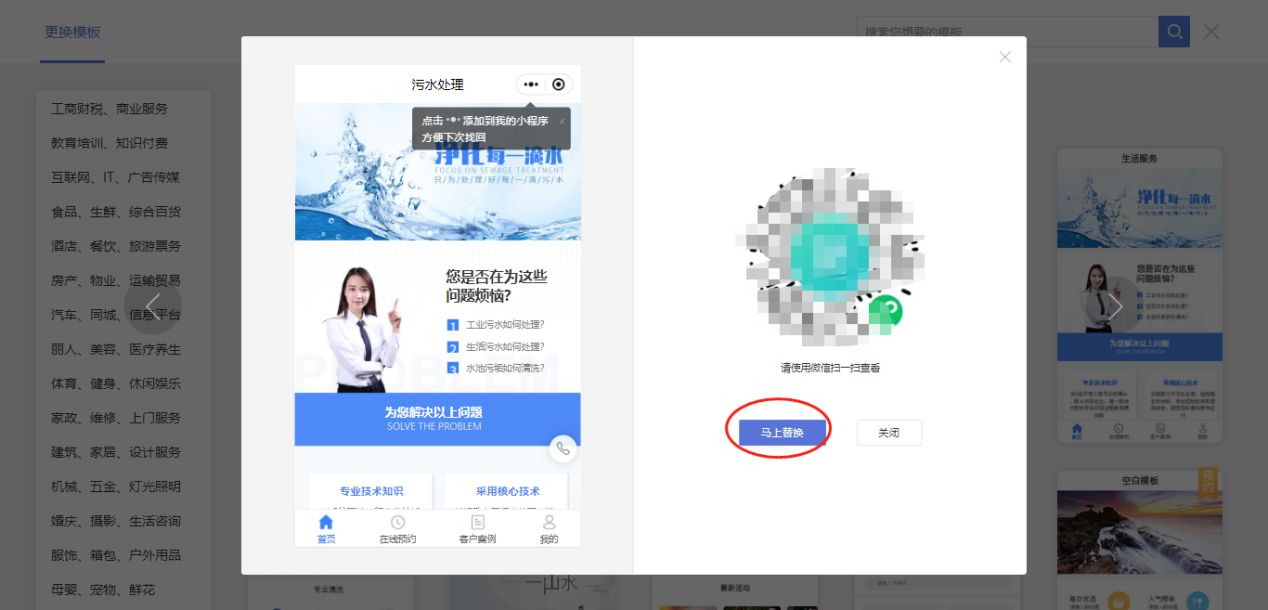Screen dimensions: 1268x610
Task: Open the 专业技术知识 card
Action: [x=371, y=491]
